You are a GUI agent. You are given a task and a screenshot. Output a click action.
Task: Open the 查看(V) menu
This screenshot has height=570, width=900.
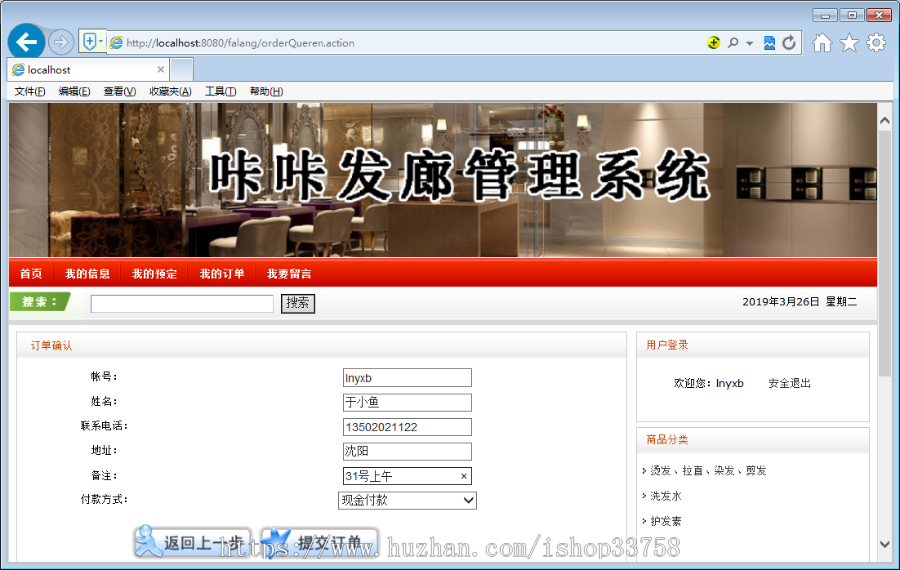click(x=119, y=91)
